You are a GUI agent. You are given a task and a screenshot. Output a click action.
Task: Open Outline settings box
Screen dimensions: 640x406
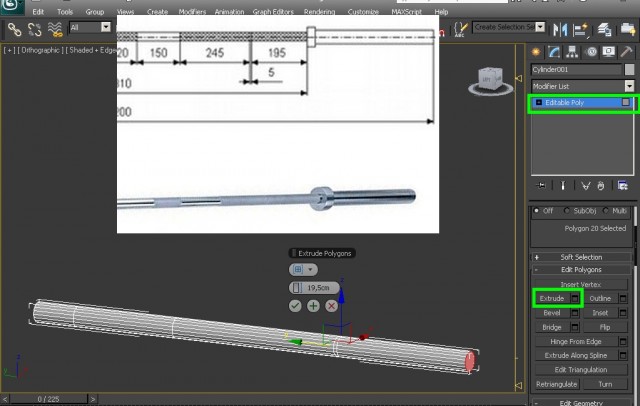pyautogui.click(x=623, y=299)
